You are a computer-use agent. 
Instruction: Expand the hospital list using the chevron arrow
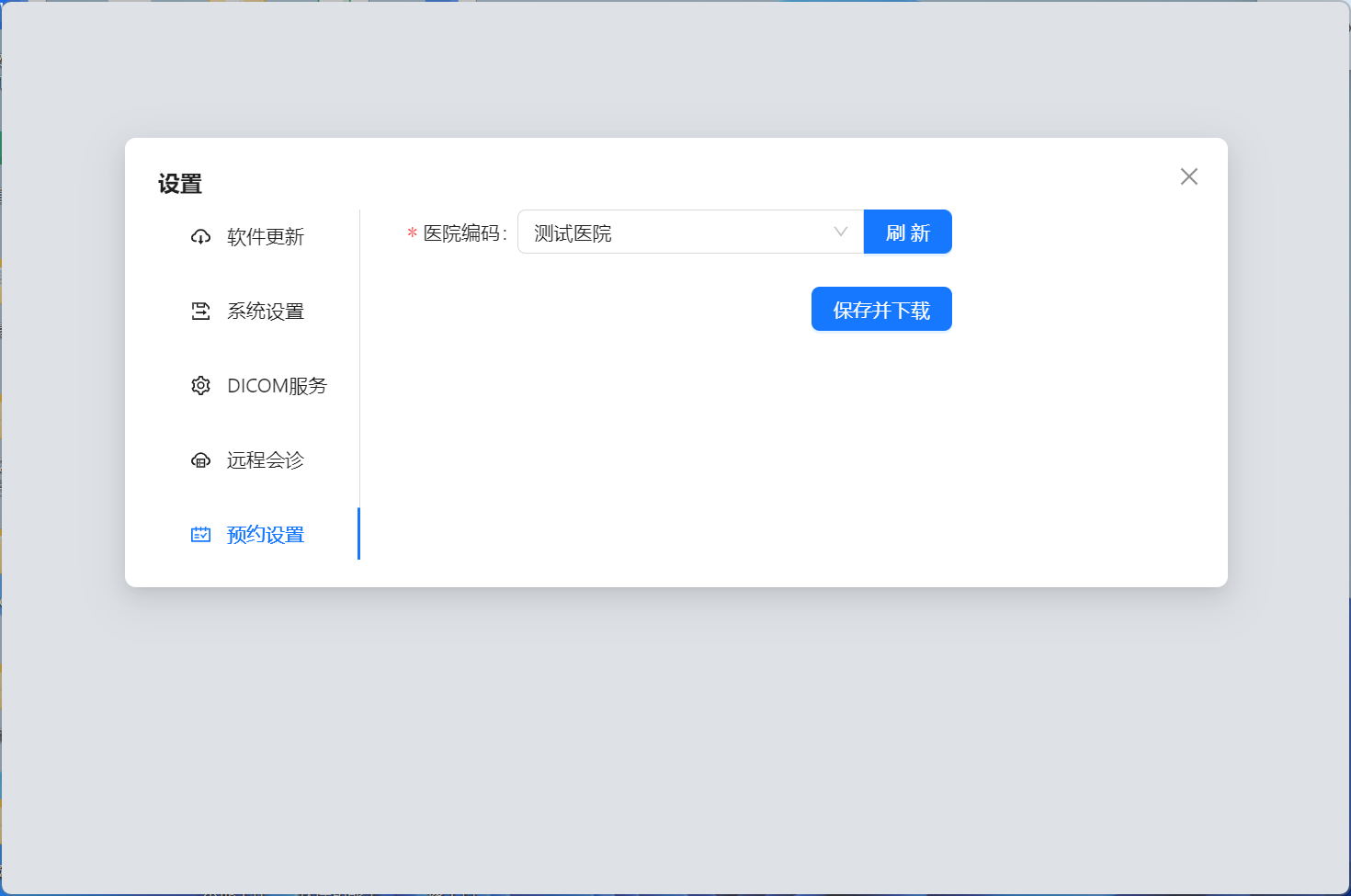840,233
